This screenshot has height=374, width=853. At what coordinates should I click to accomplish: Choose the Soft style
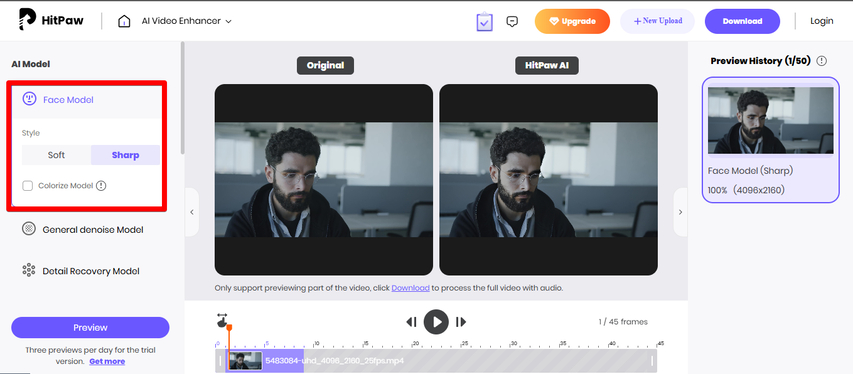pyautogui.click(x=56, y=155)
